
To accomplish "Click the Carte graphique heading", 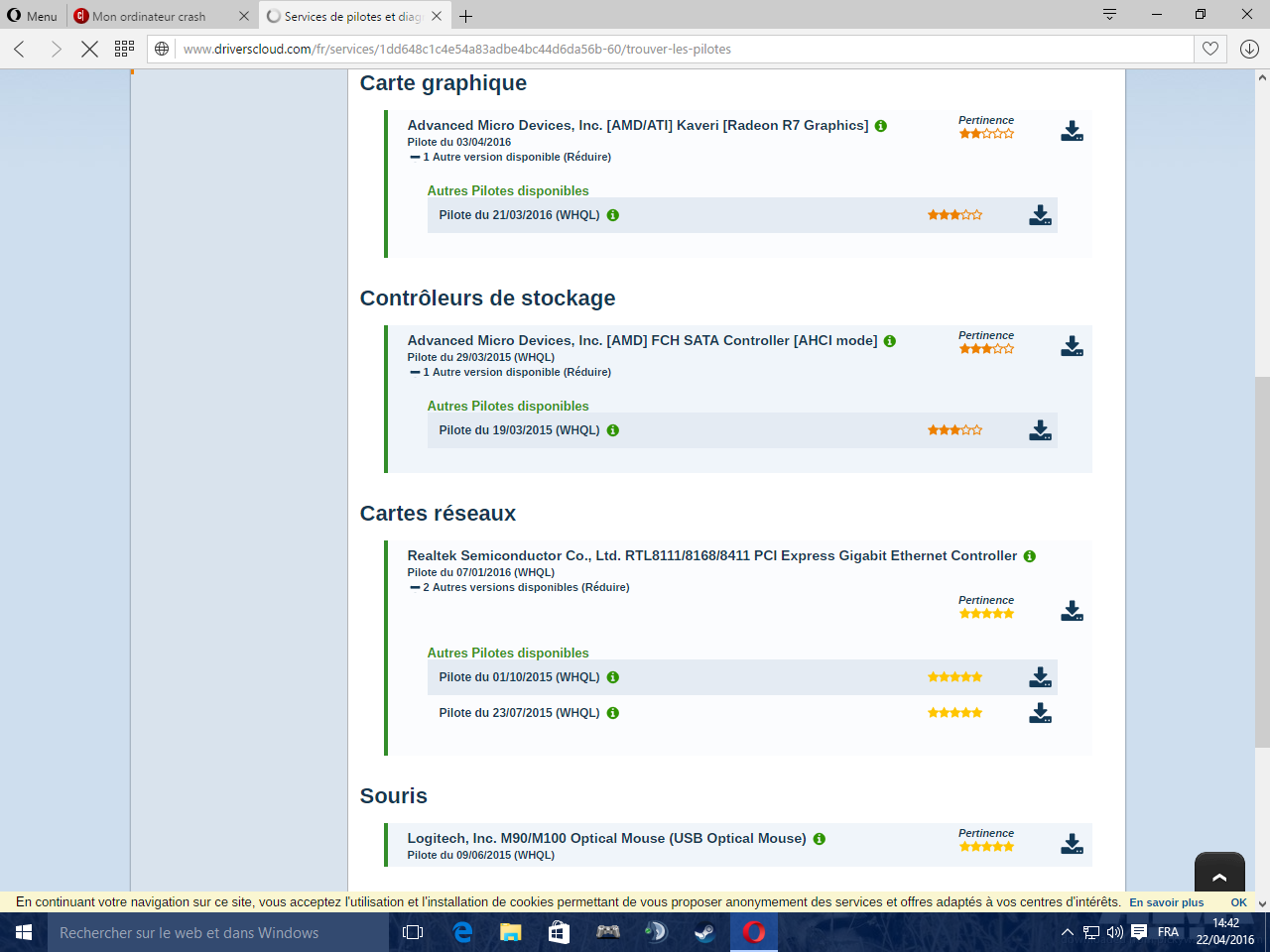I will point(444,83).
